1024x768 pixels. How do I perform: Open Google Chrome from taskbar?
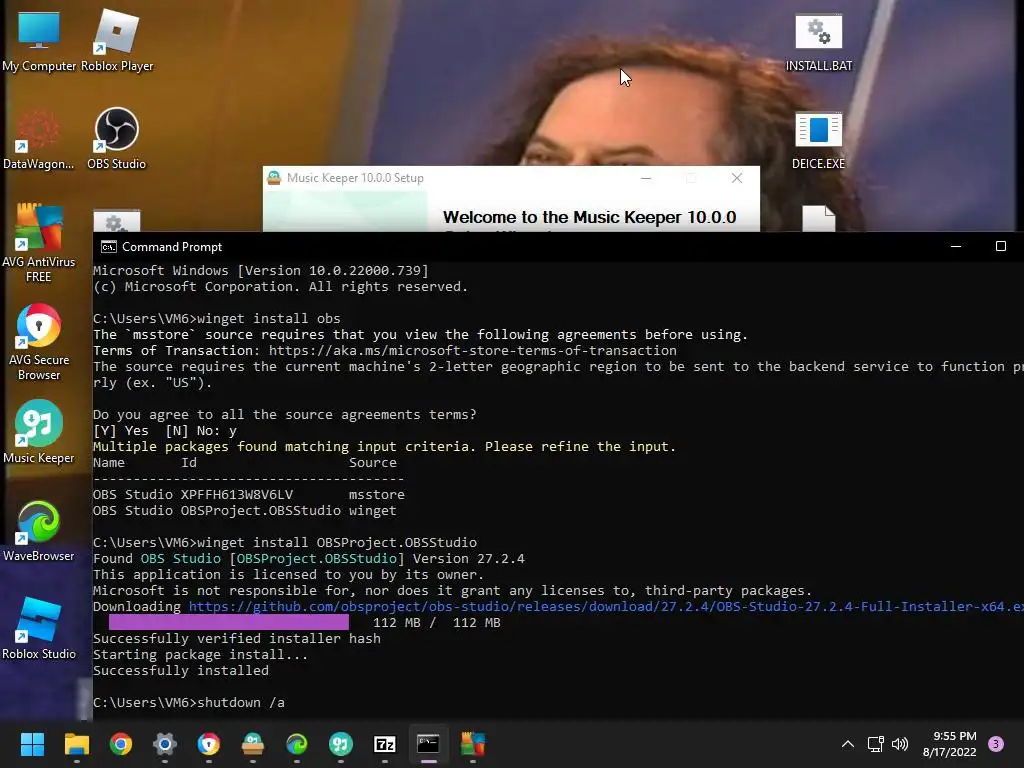tap(121, 744)
